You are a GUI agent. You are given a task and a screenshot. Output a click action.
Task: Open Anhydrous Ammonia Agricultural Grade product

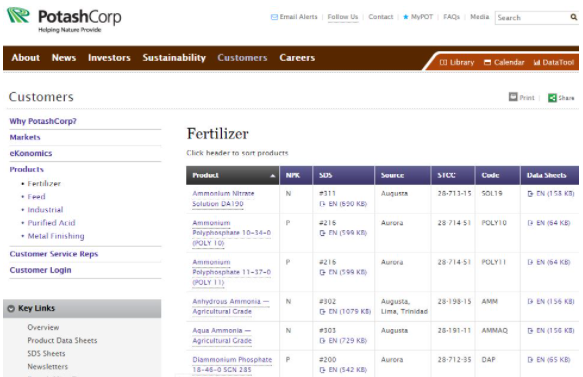(231, 306)
